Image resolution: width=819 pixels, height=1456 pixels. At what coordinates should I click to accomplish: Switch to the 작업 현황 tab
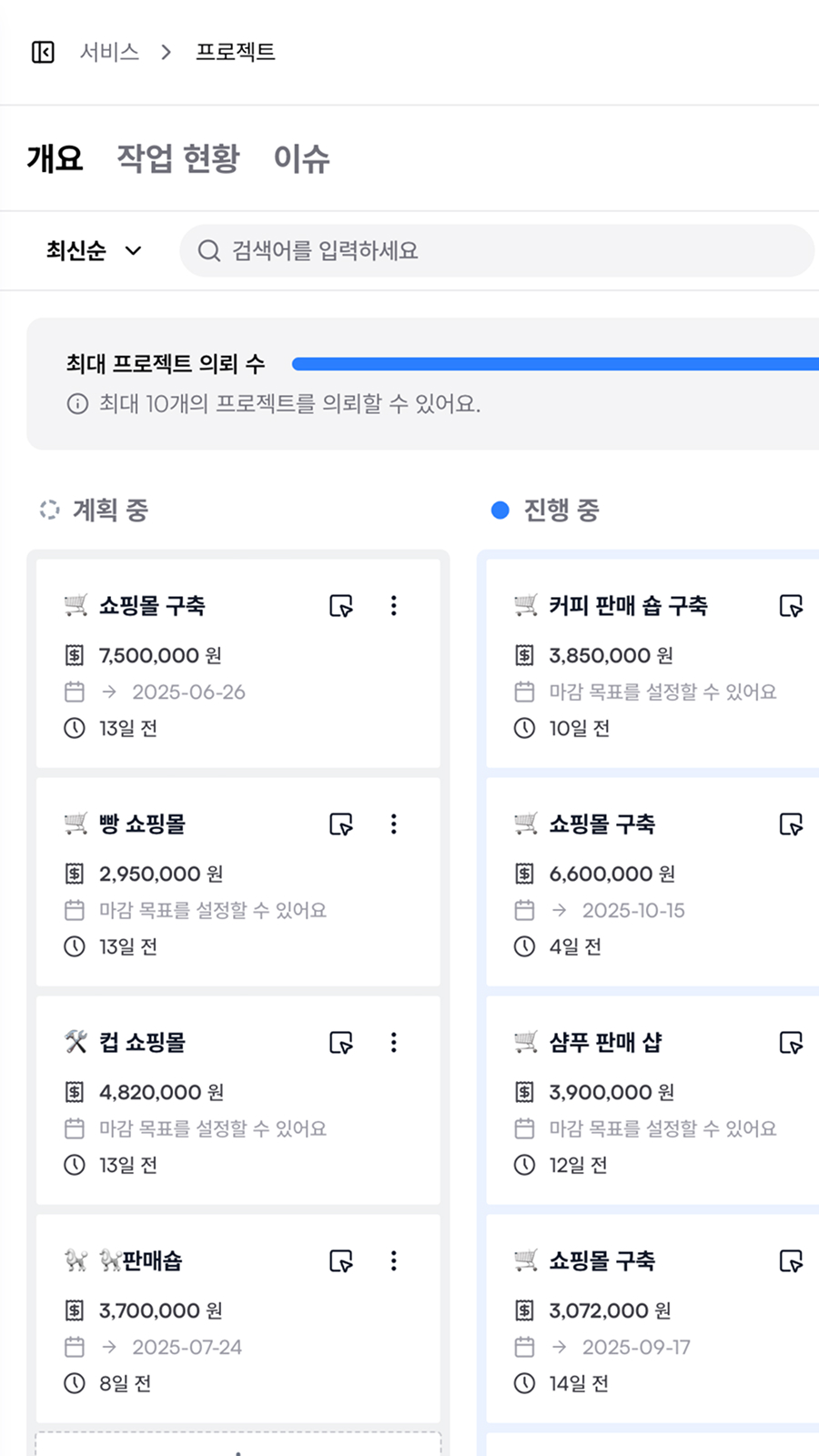[x=178, y=158]
